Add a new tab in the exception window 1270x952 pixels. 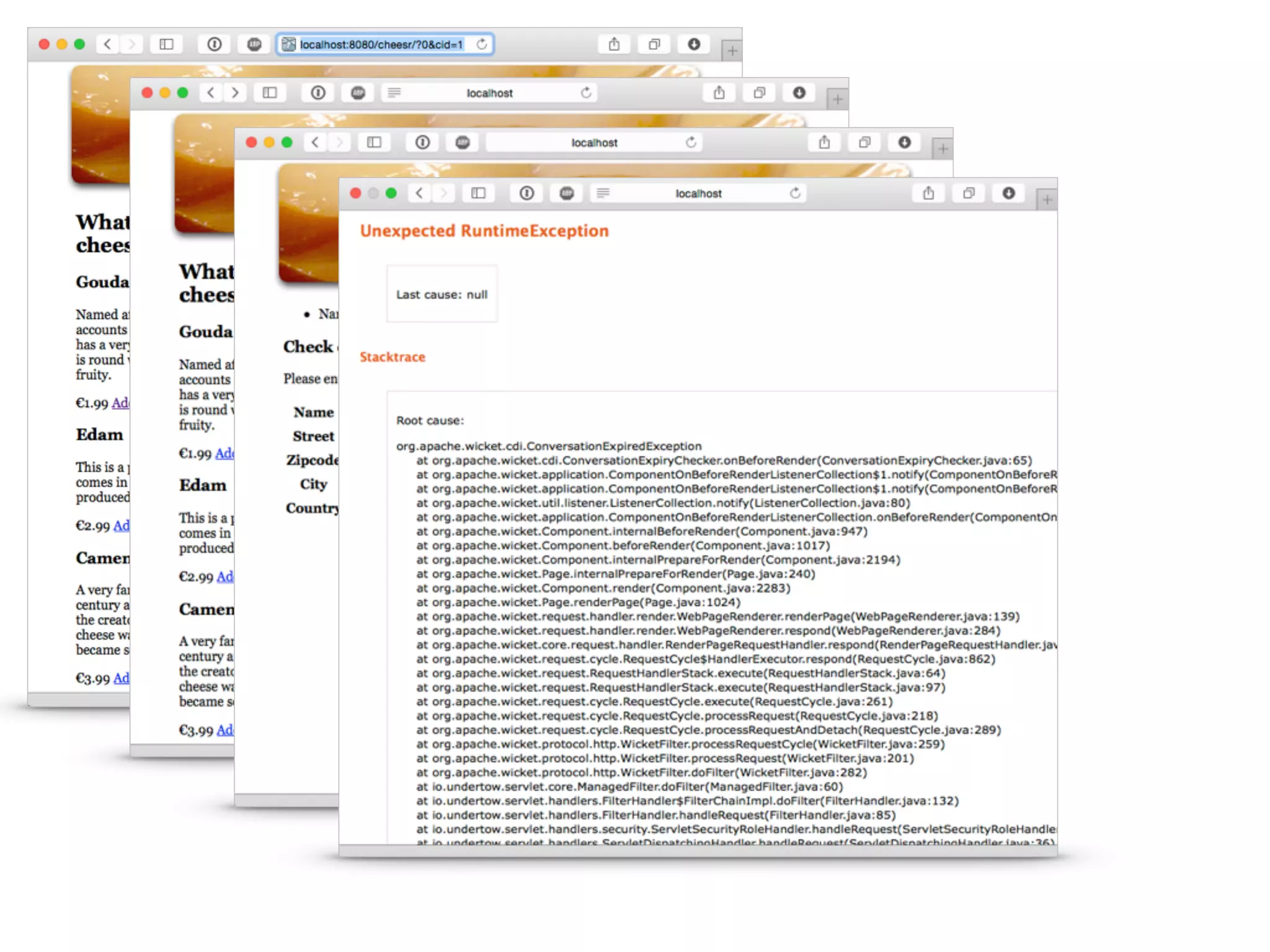click(x=1047, y=200)
